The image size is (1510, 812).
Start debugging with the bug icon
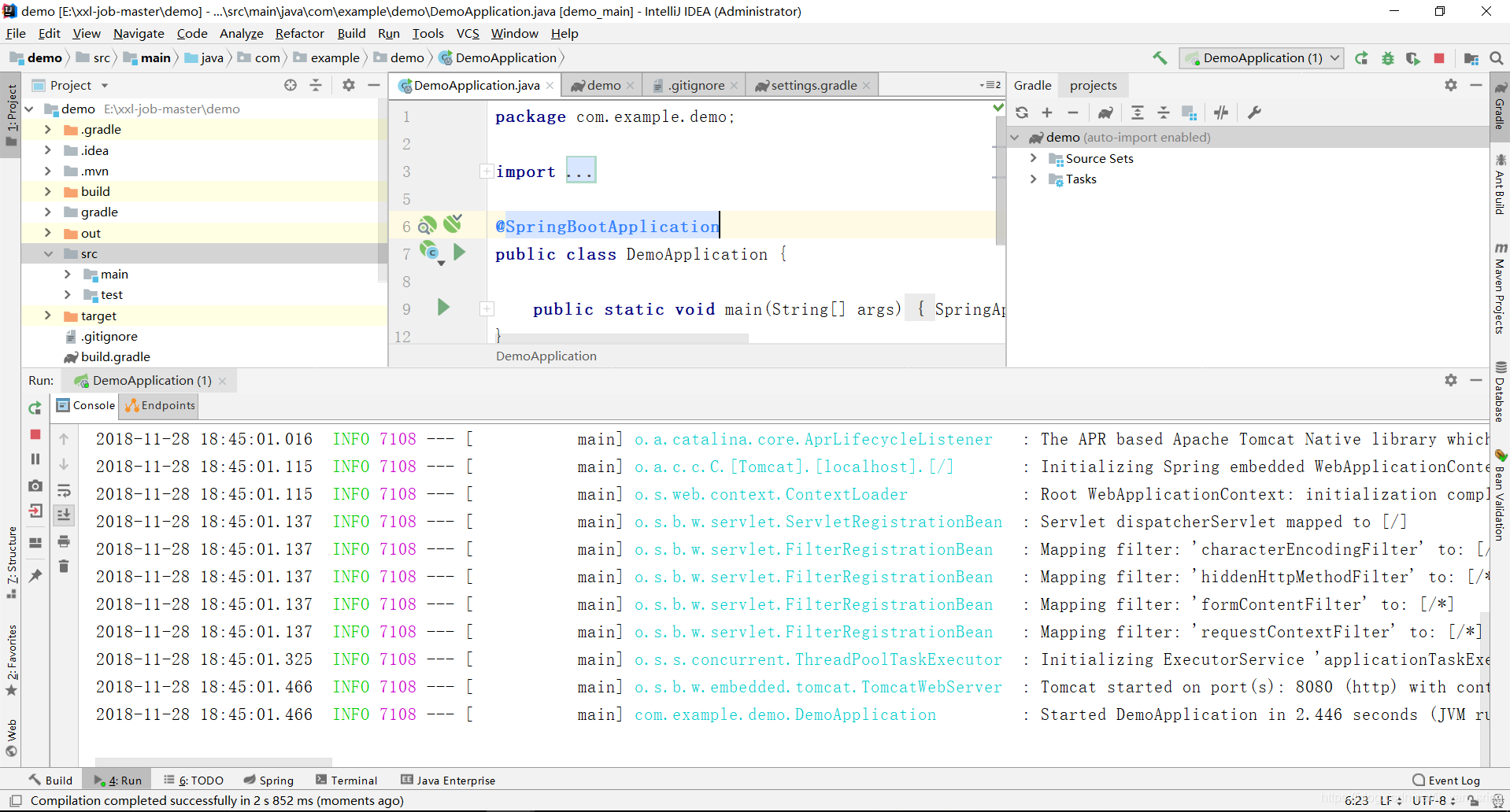click(x=1388, y=58)
